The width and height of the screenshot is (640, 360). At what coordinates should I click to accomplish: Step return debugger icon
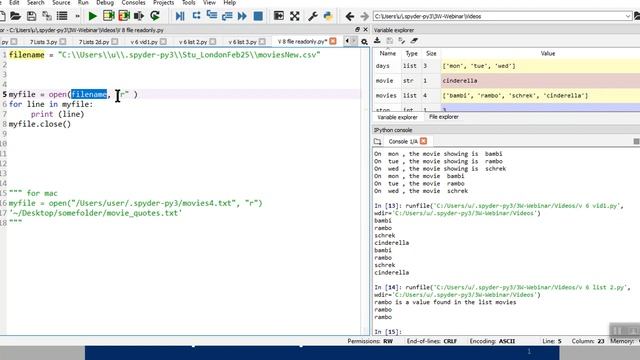pyautogui.click(x=227, y=16)
